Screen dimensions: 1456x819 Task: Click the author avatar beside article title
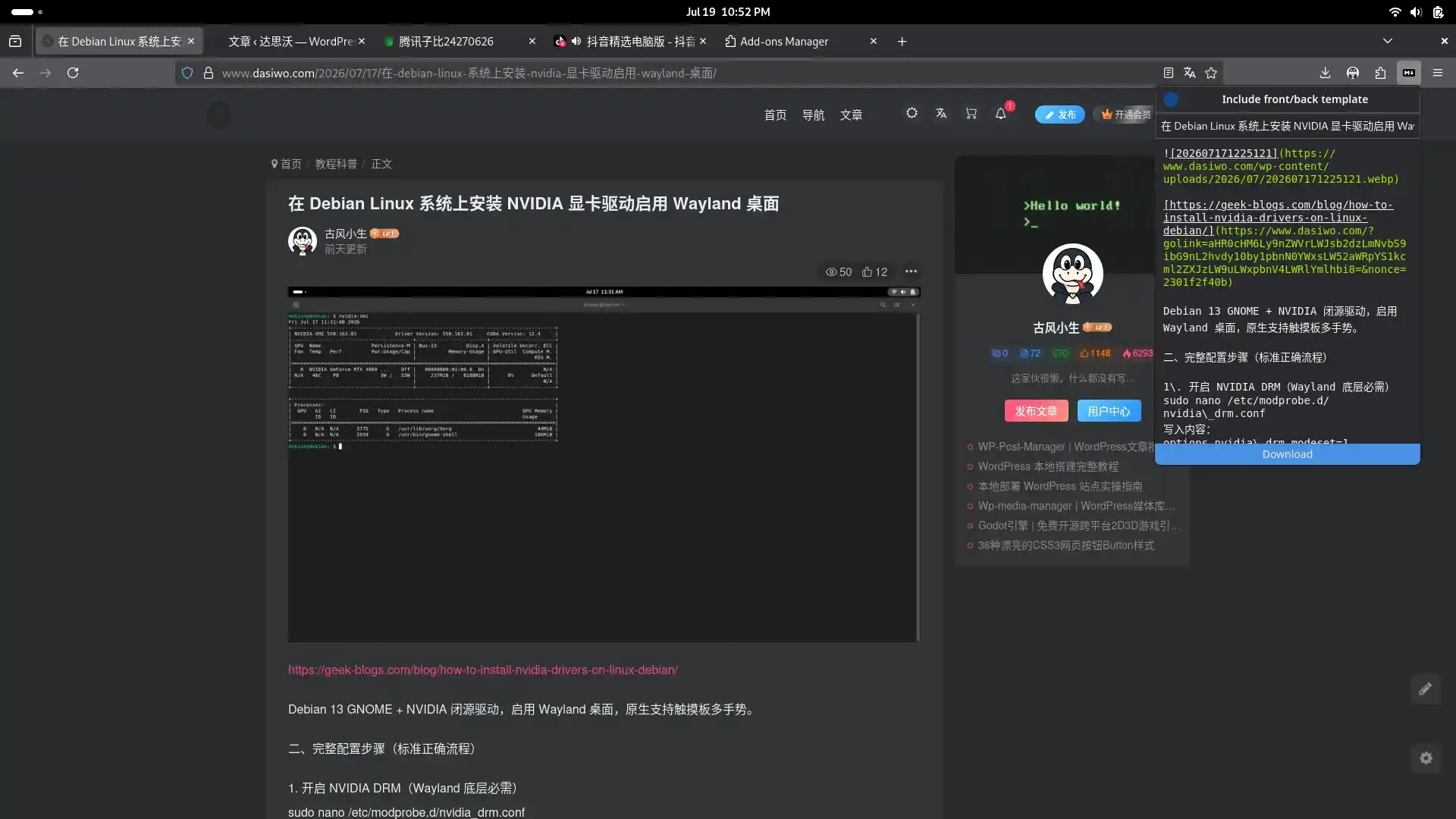coord(303,240)
